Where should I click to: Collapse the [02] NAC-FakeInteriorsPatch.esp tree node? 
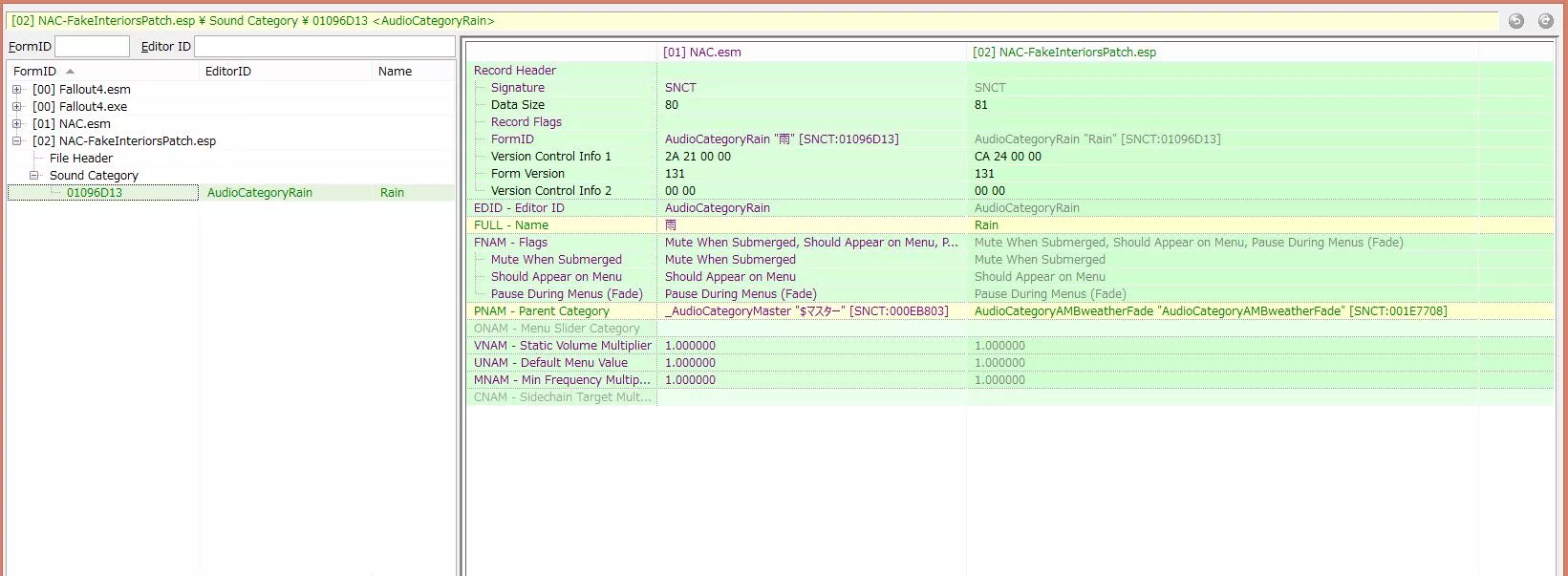(x=16, y=141)
